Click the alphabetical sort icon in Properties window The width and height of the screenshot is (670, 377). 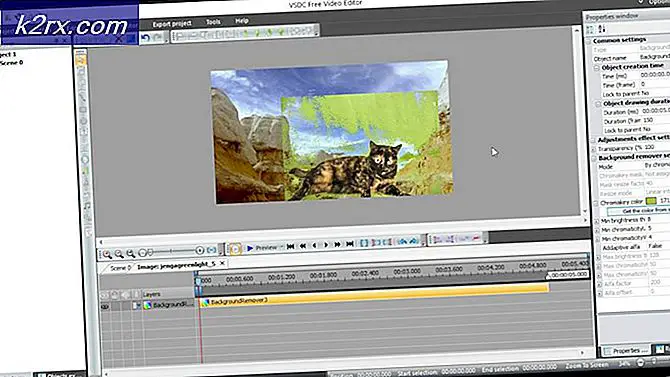click(x=601, y=29)
